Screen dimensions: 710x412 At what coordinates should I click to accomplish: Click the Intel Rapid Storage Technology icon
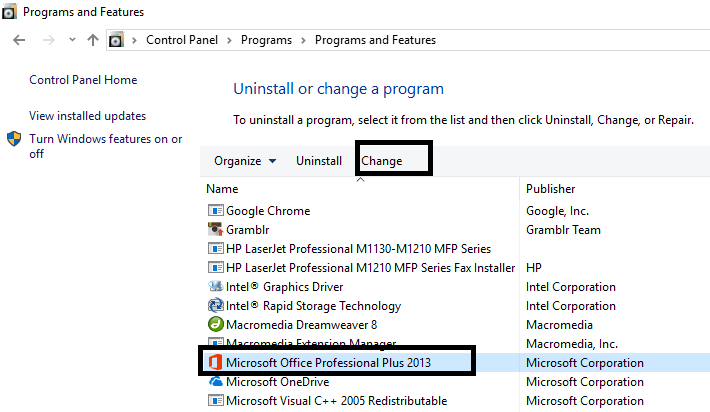click(215, 306)
